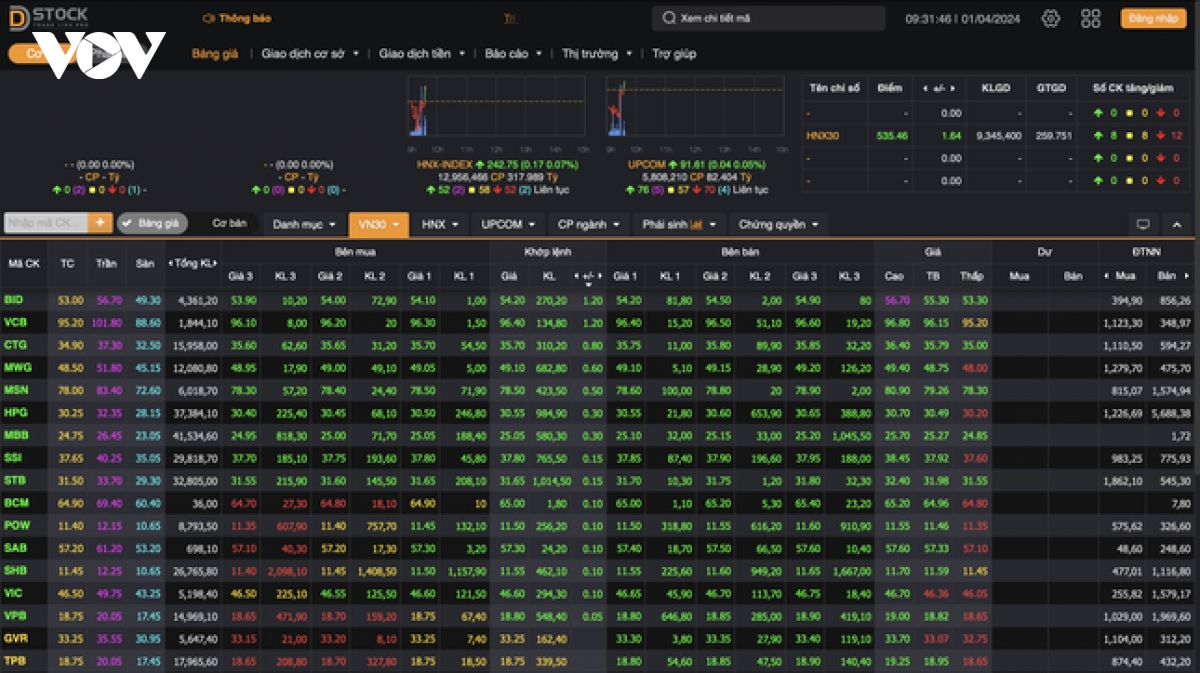Toggle the Cơ bản view option
The image size is (1200, 673).
(x=229, y=223)
